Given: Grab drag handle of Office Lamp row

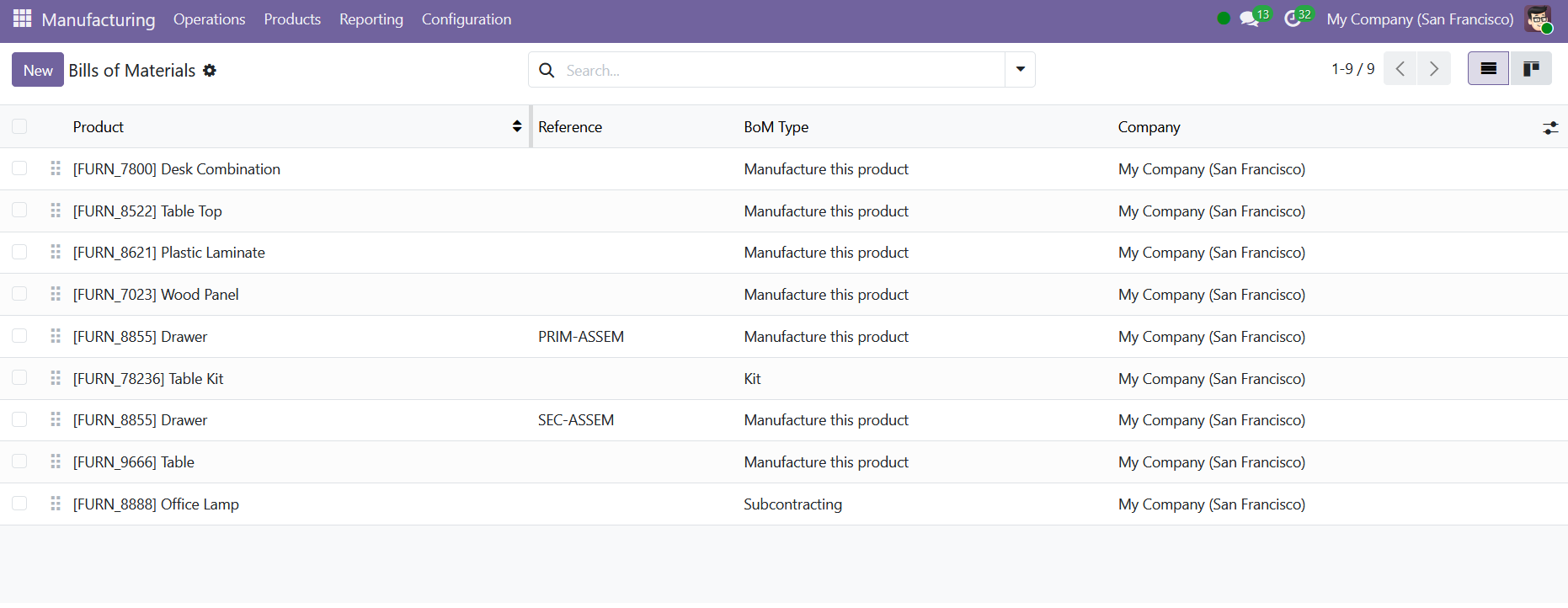Looking at the screenshot, I should point(56,504).
